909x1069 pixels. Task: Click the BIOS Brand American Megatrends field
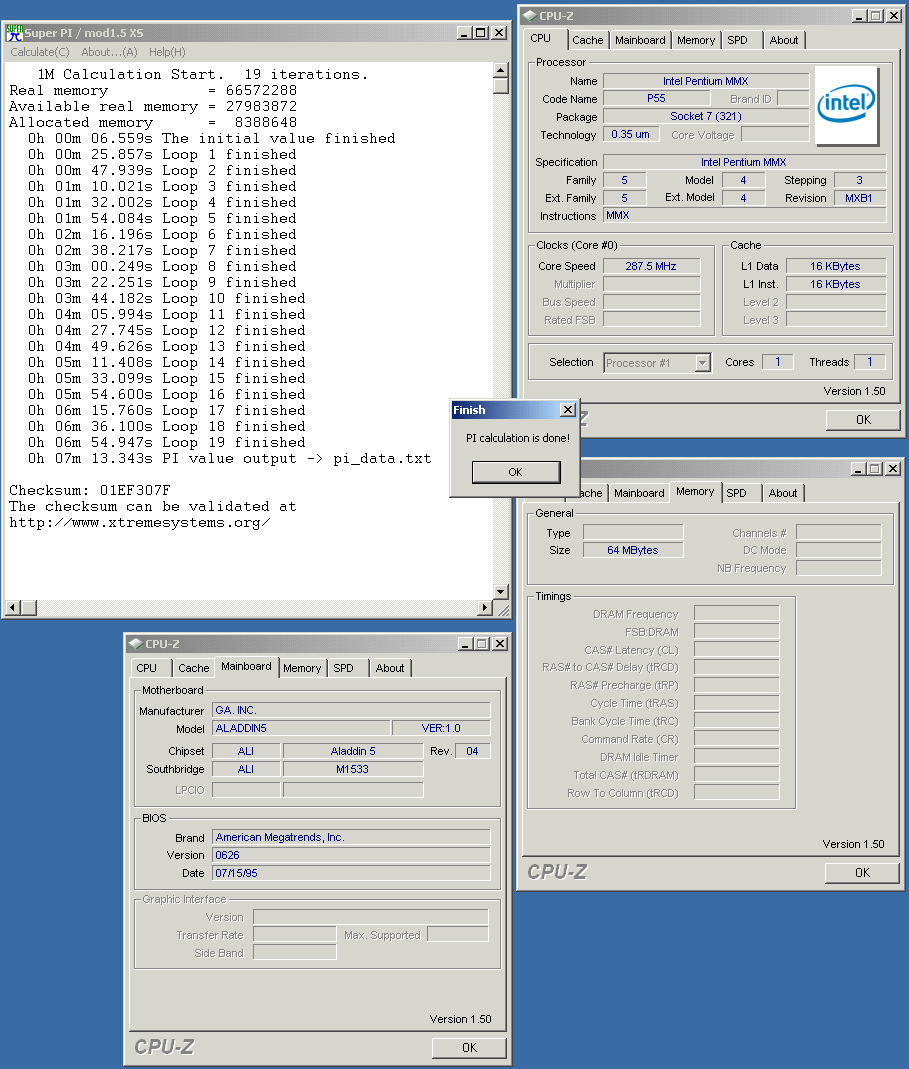coord(351,837)
